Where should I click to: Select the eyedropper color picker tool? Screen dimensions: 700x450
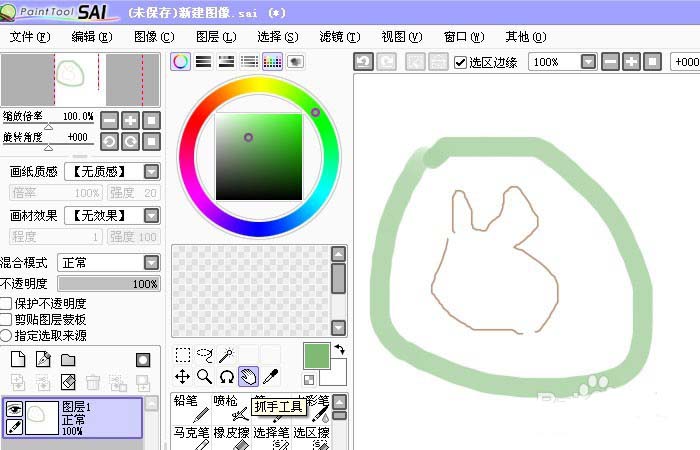click(271, 377)
